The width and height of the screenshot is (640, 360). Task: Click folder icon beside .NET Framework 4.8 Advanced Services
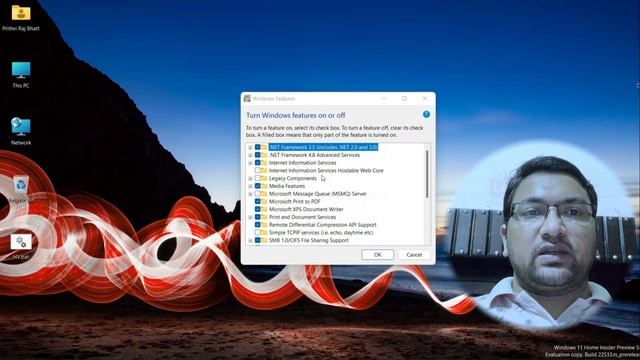tap(264, 155)
